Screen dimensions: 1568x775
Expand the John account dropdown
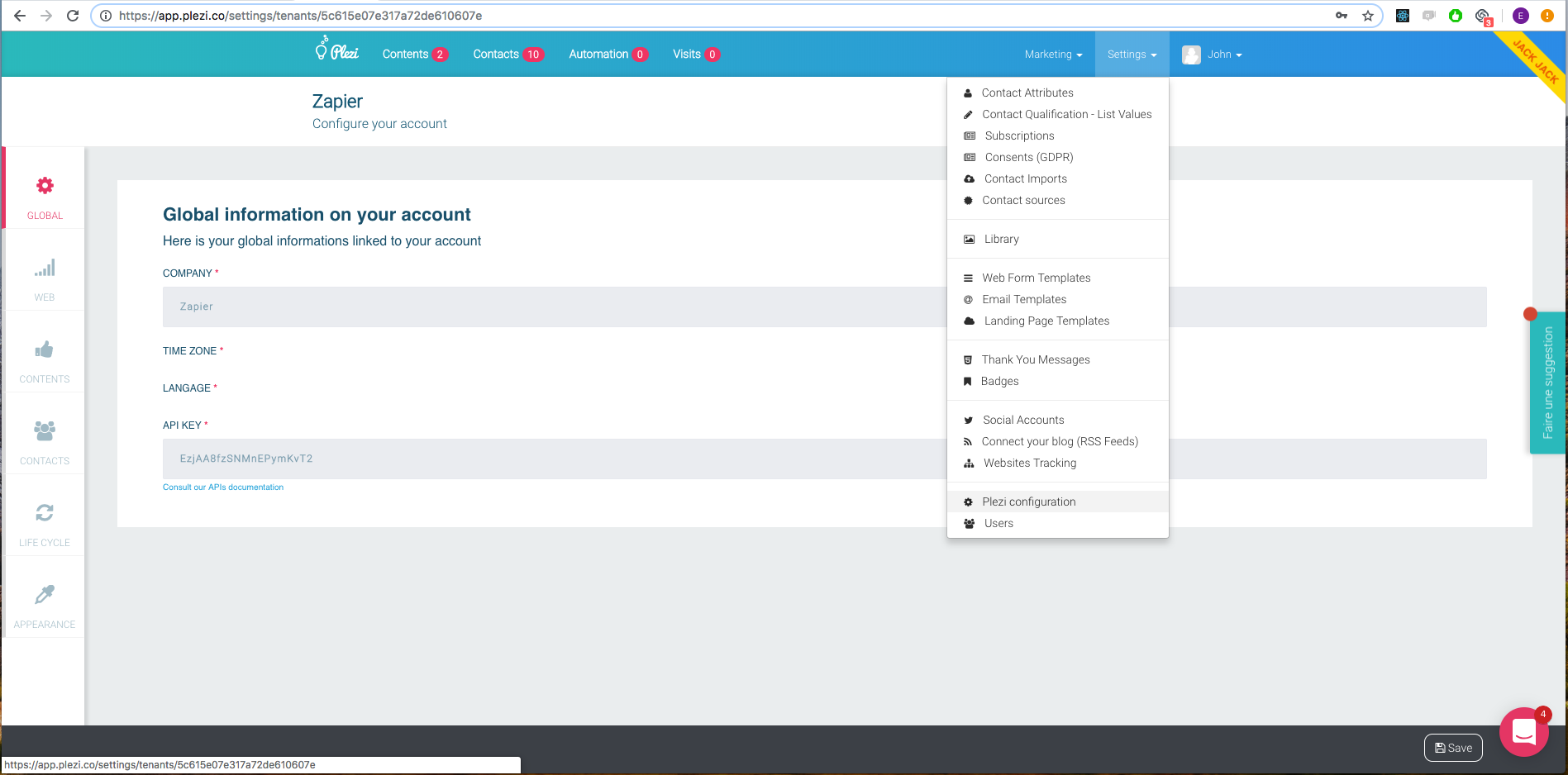[x=1224, y=55]
